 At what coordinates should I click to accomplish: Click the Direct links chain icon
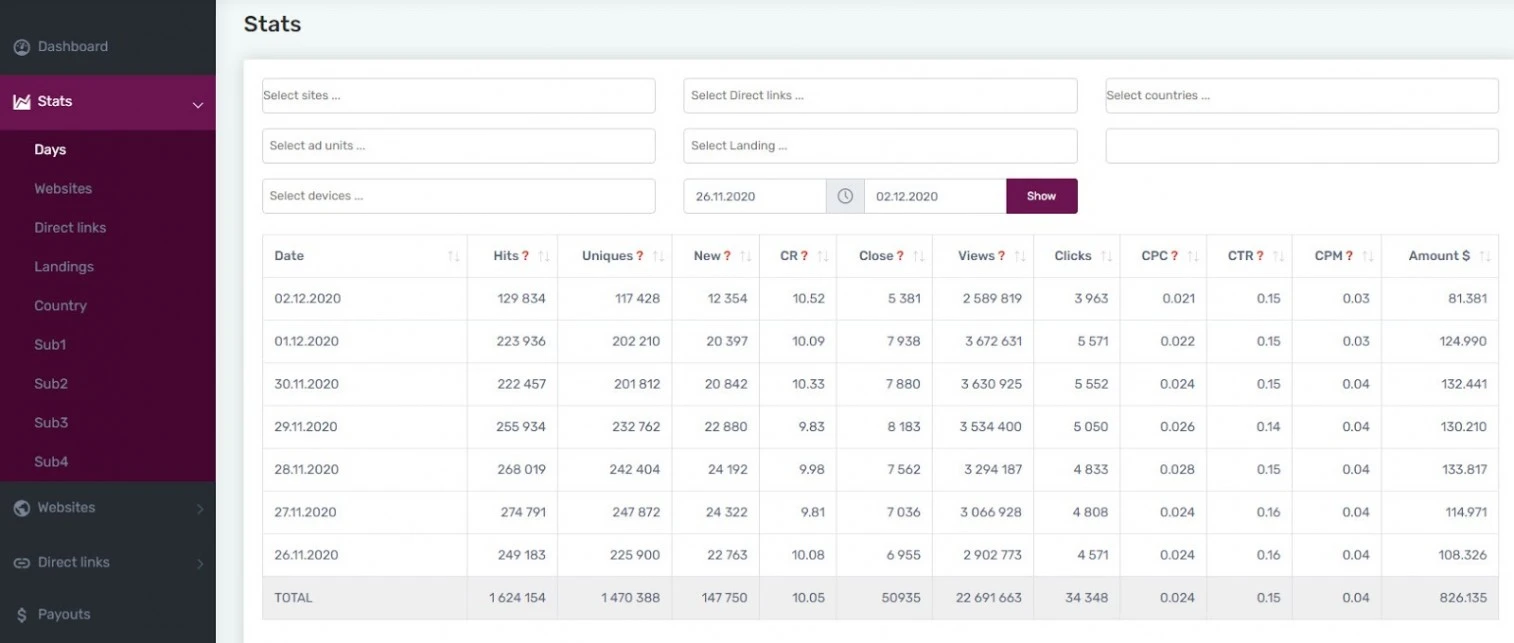[21, 563]
